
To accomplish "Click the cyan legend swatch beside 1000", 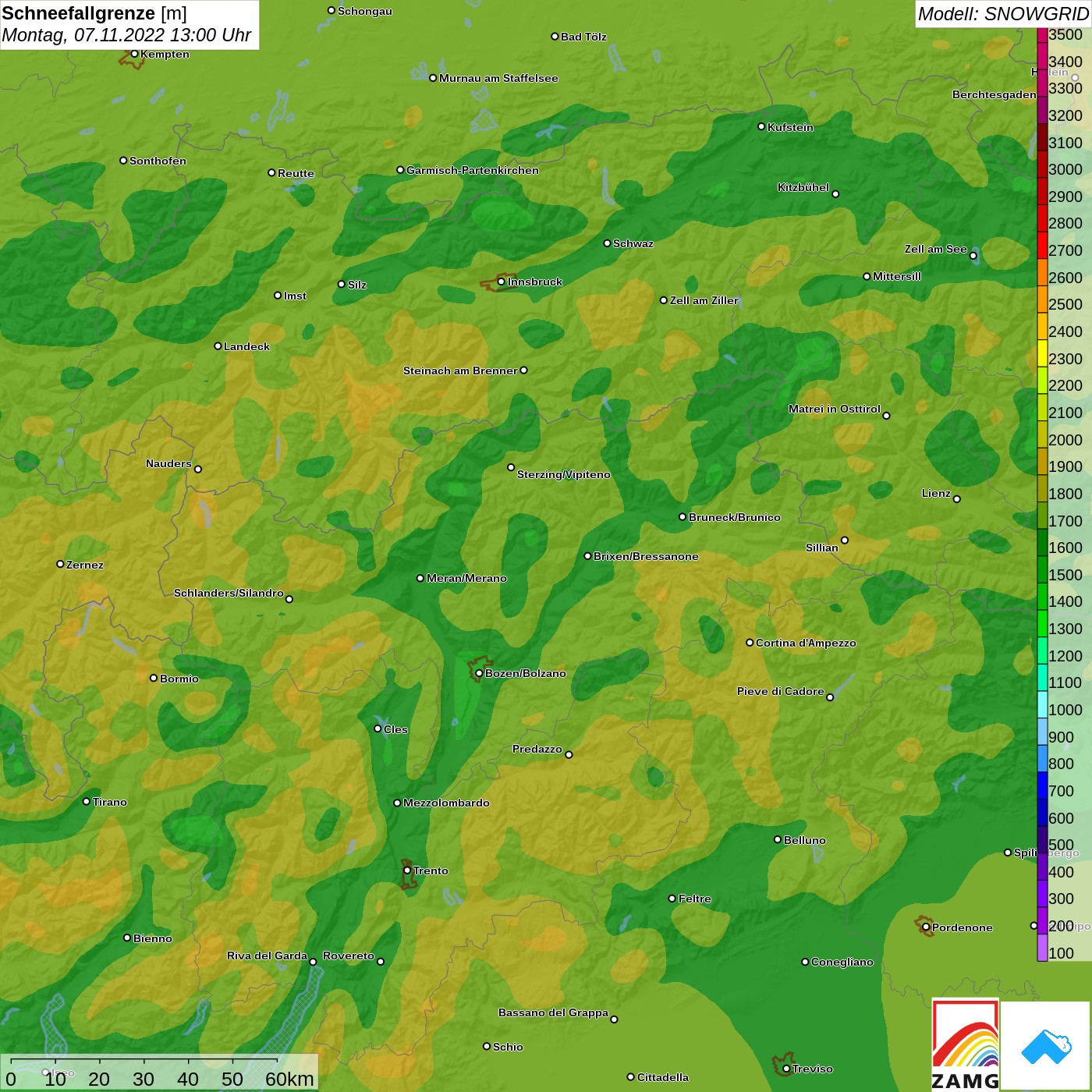I will 1042,704.
